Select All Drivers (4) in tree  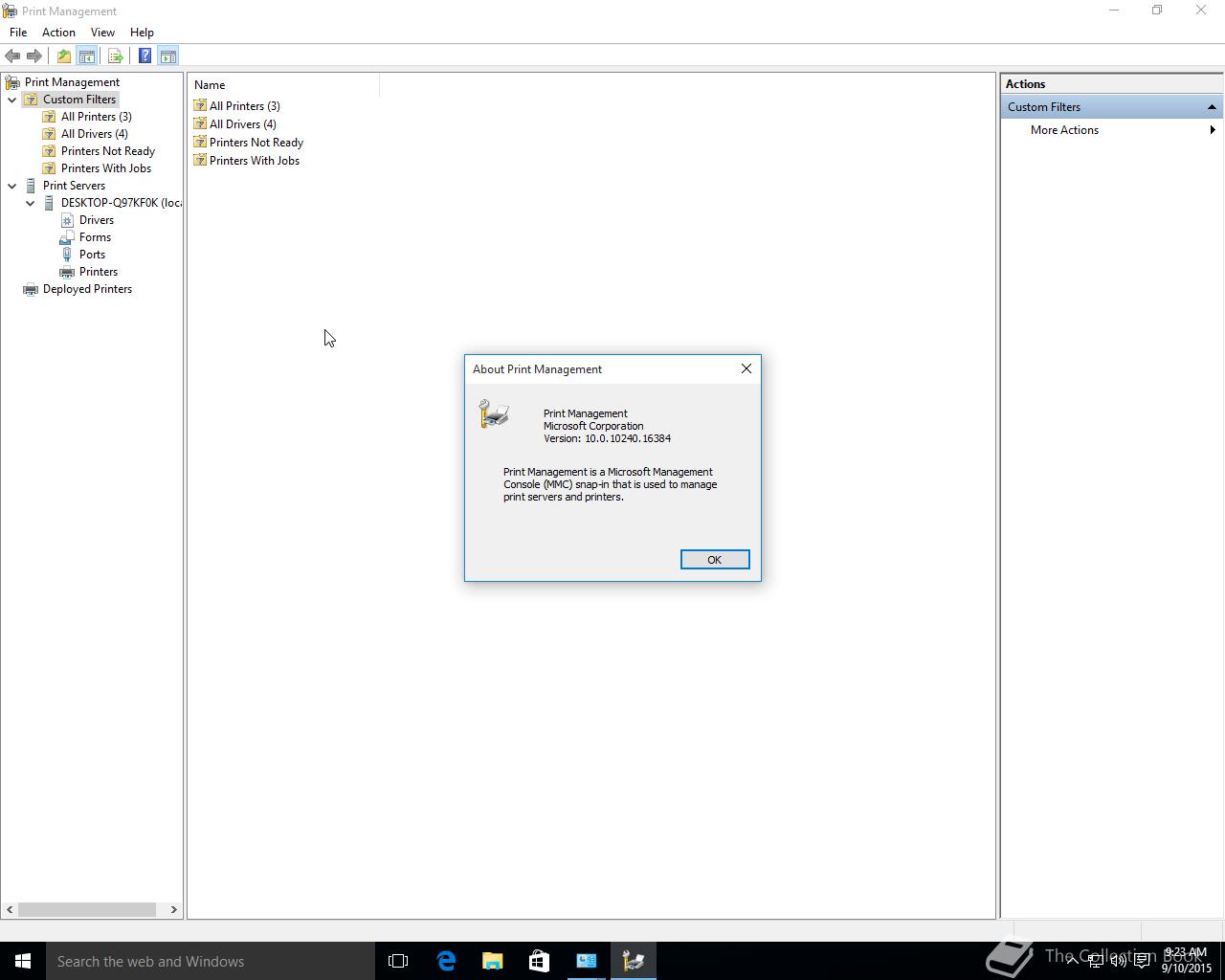pos(95,134)
